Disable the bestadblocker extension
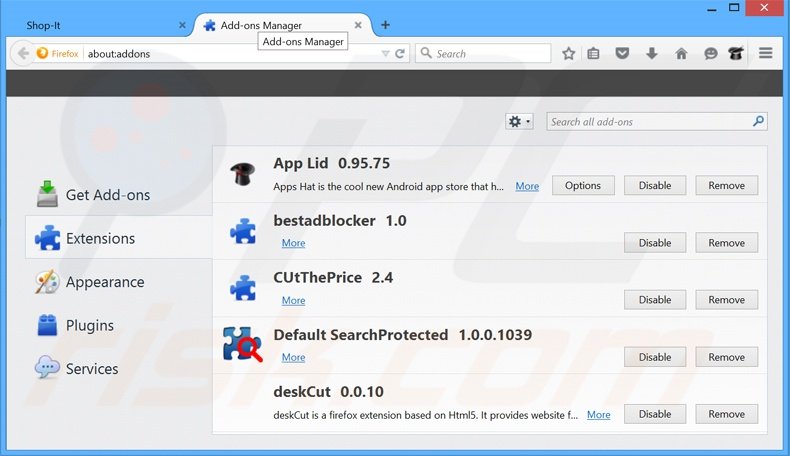Image resolution: width=790 pixels, height=456 pixels. click(x=655, y=243)
